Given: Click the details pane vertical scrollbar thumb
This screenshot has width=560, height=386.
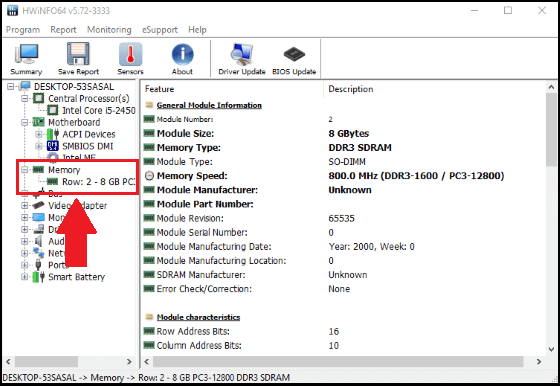Looking at the screenshot, I should tap(551, 129).
